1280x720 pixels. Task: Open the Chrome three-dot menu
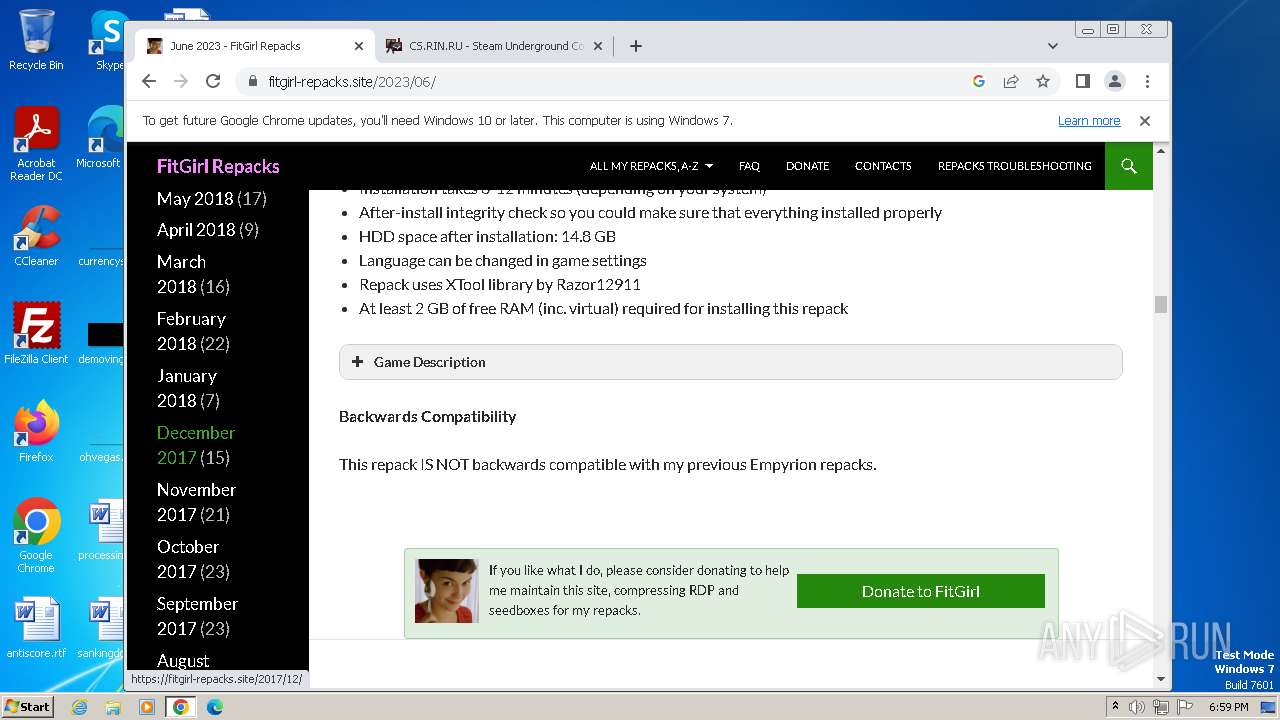(1147, 81)
